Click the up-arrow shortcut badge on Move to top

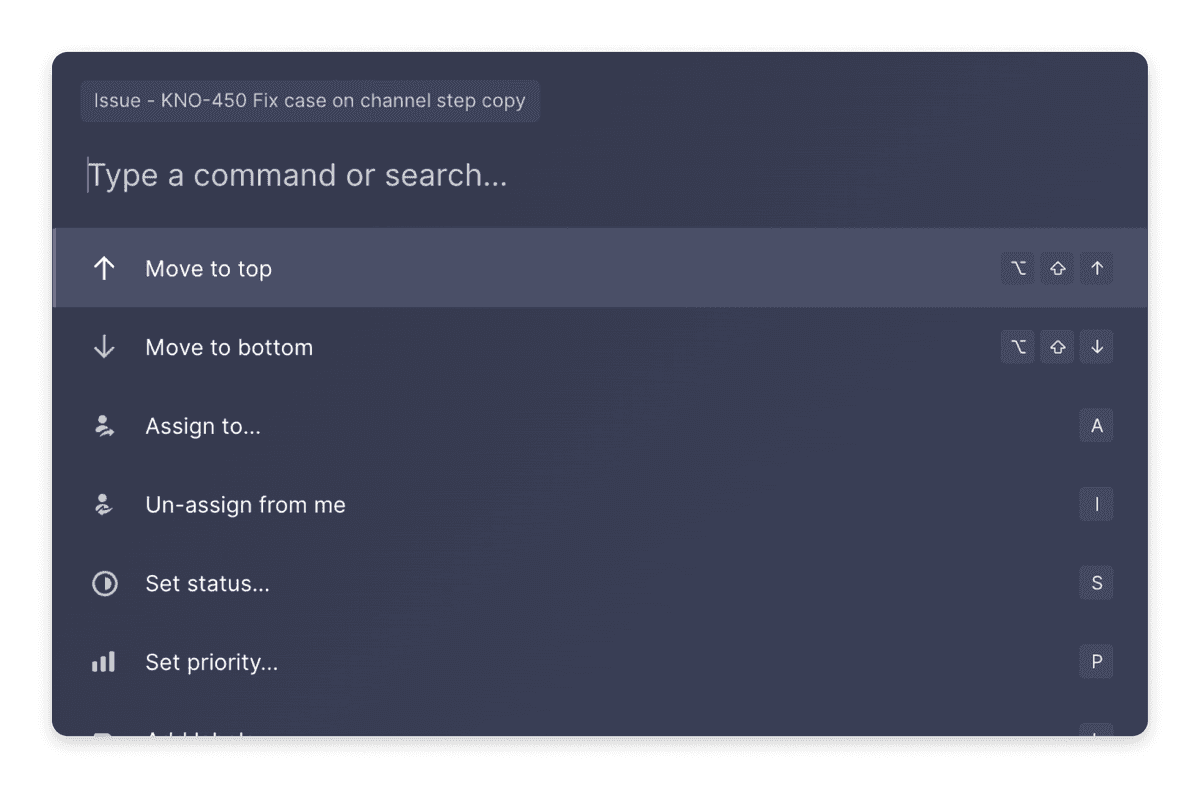click(x=1096, y=268)
